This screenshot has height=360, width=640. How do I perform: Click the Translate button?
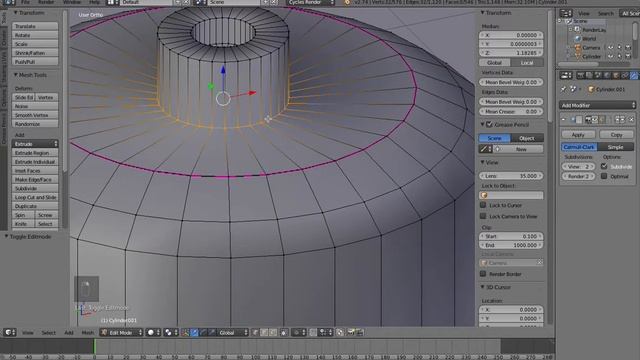pos(35,26)
